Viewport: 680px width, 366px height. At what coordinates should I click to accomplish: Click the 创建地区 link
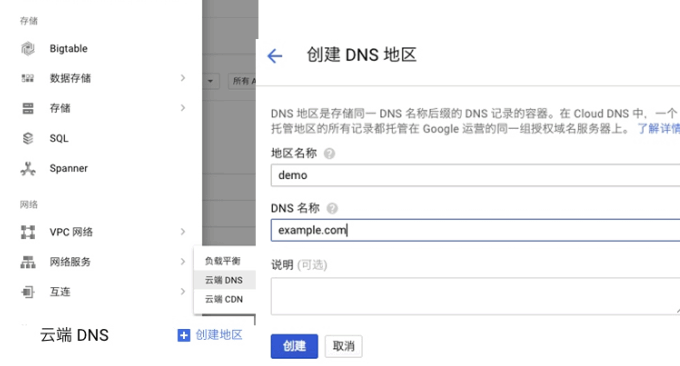click(x=219, y=335)
